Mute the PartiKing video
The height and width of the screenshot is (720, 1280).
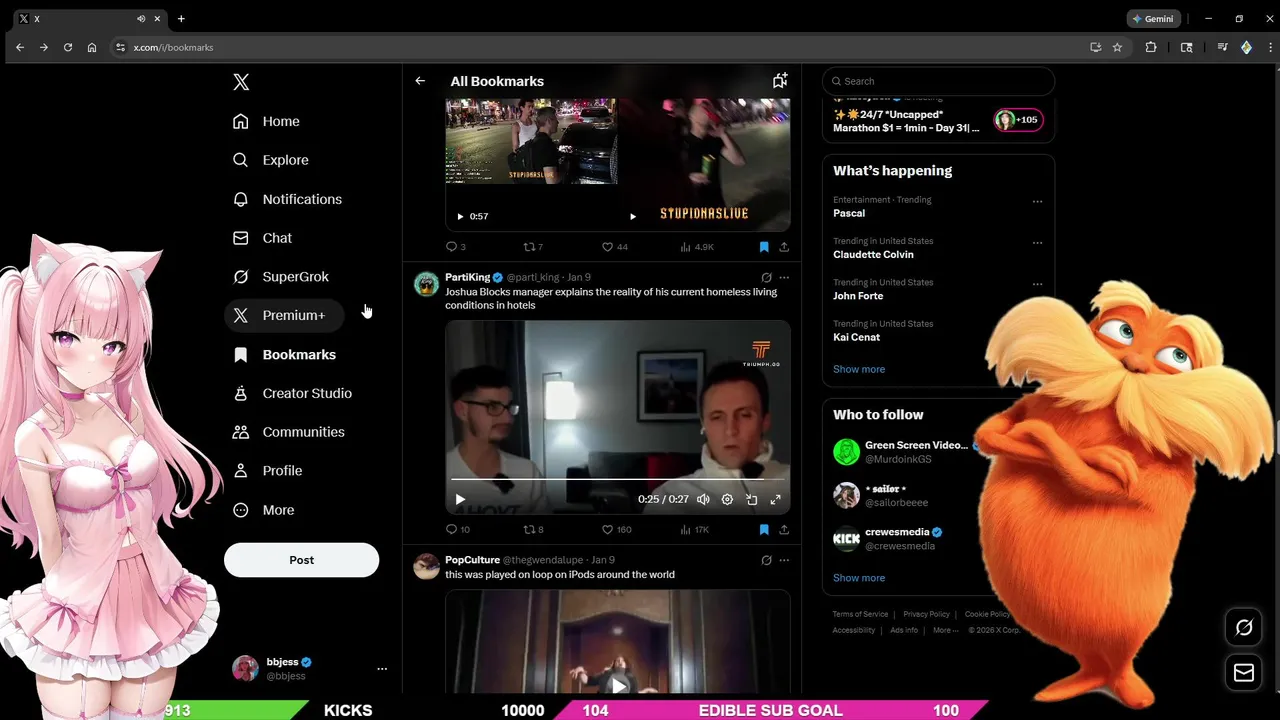[x=703, y=499]
